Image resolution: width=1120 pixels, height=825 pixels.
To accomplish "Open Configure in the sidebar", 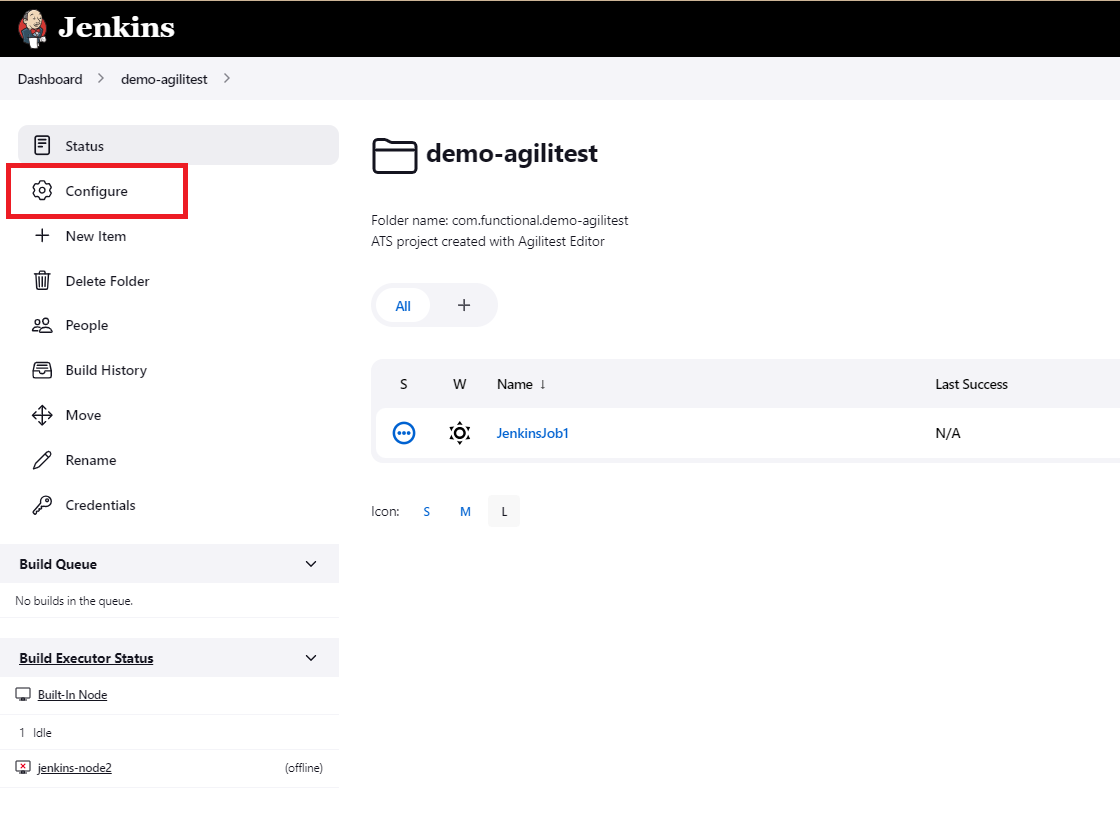I will (97, 191).
